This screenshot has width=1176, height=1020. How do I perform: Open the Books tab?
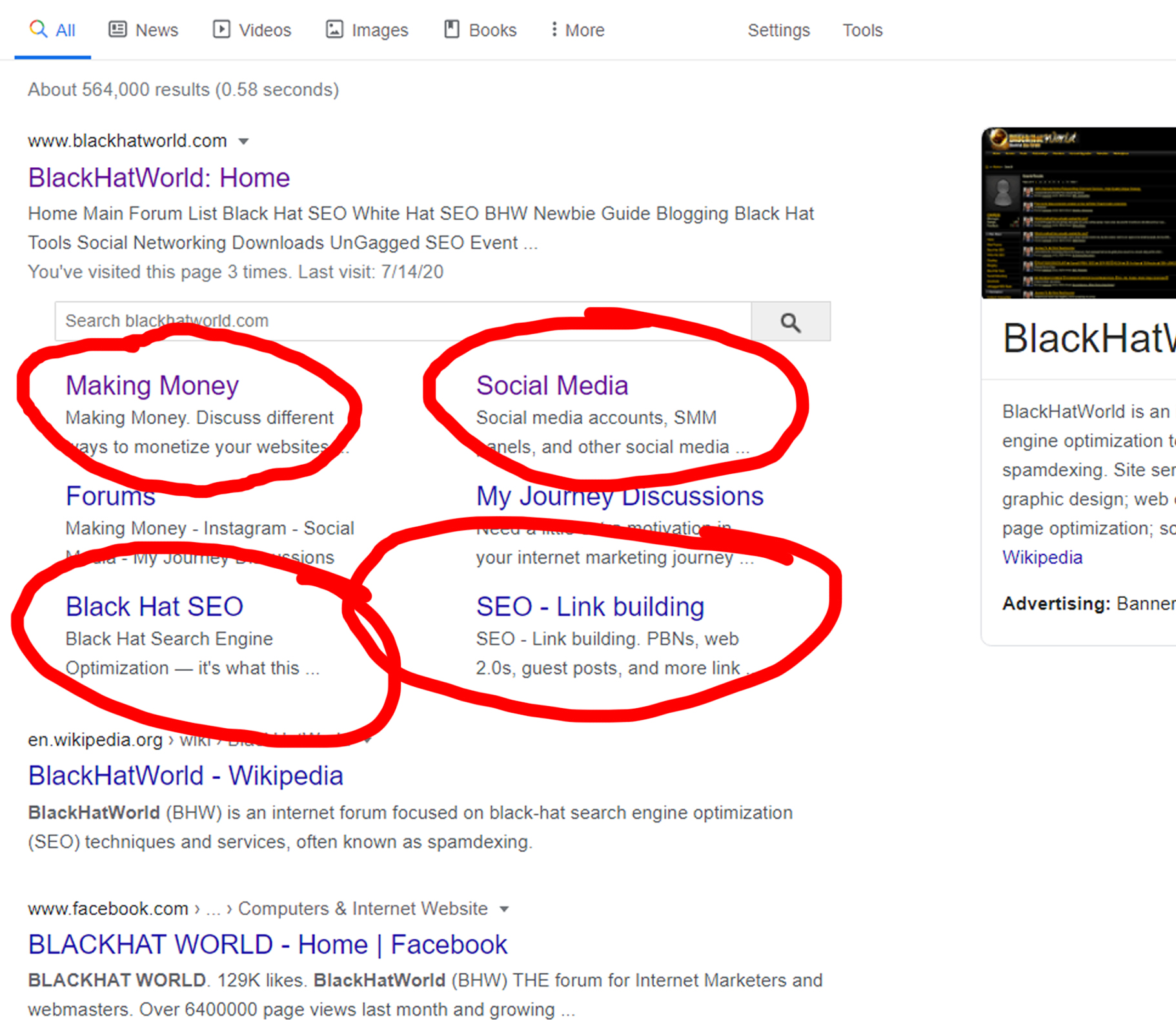click(480, 30)
